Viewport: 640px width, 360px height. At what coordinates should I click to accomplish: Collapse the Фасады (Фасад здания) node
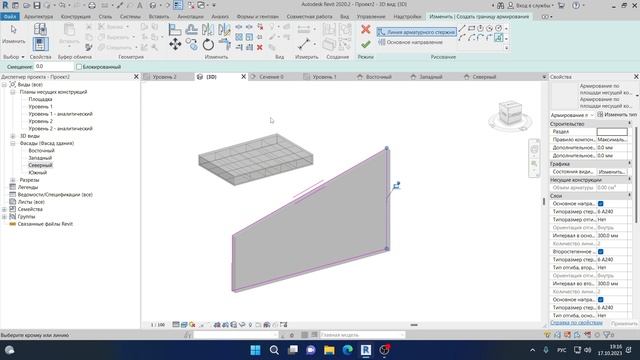click(x=13, y=143)
